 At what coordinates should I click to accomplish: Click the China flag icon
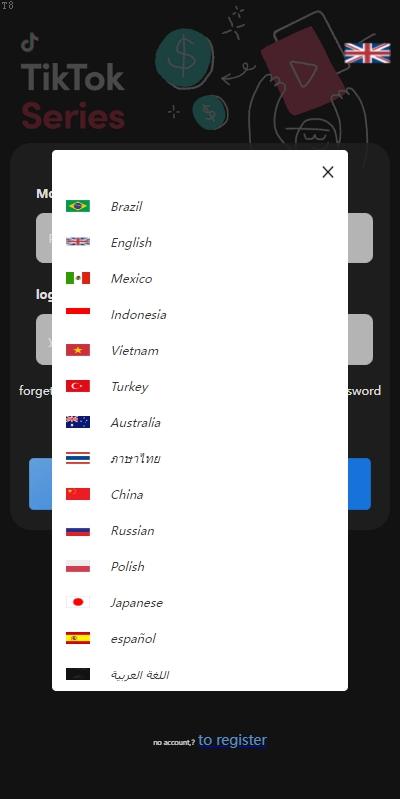77,494
